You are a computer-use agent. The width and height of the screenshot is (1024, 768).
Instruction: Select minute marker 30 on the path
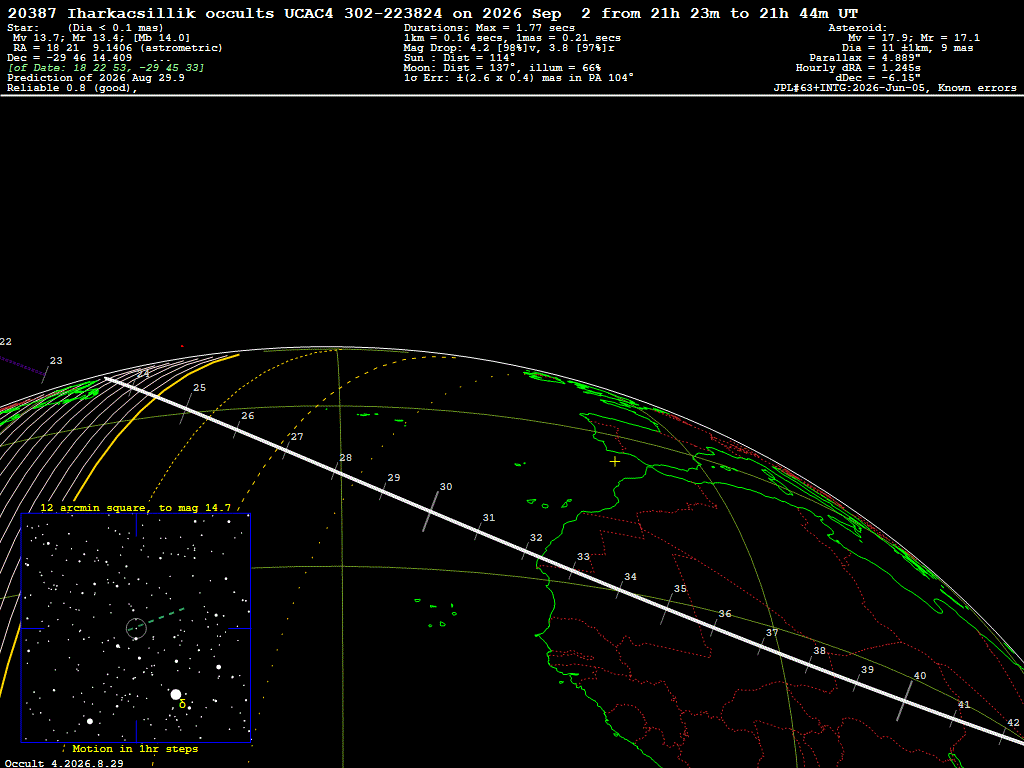(445, 487)
